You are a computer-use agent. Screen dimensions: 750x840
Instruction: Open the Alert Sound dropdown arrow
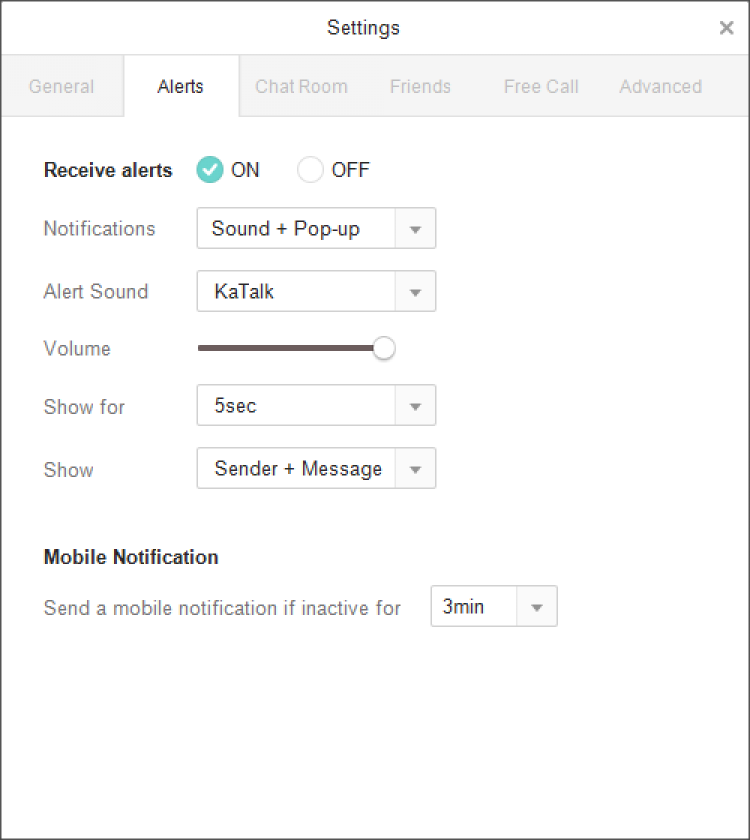(x=416, y=292)
